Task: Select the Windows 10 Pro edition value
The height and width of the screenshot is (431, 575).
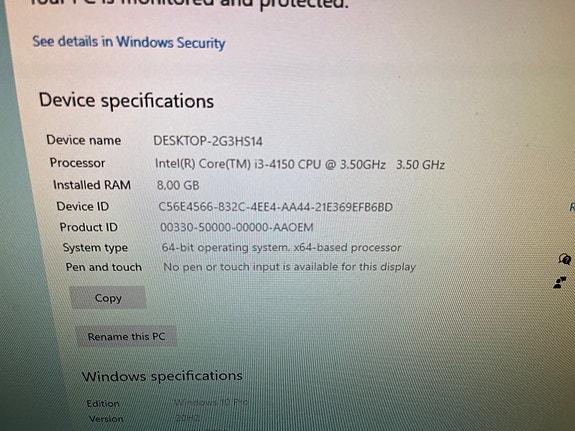Action: pyautogui.click(x=211, y=402)
